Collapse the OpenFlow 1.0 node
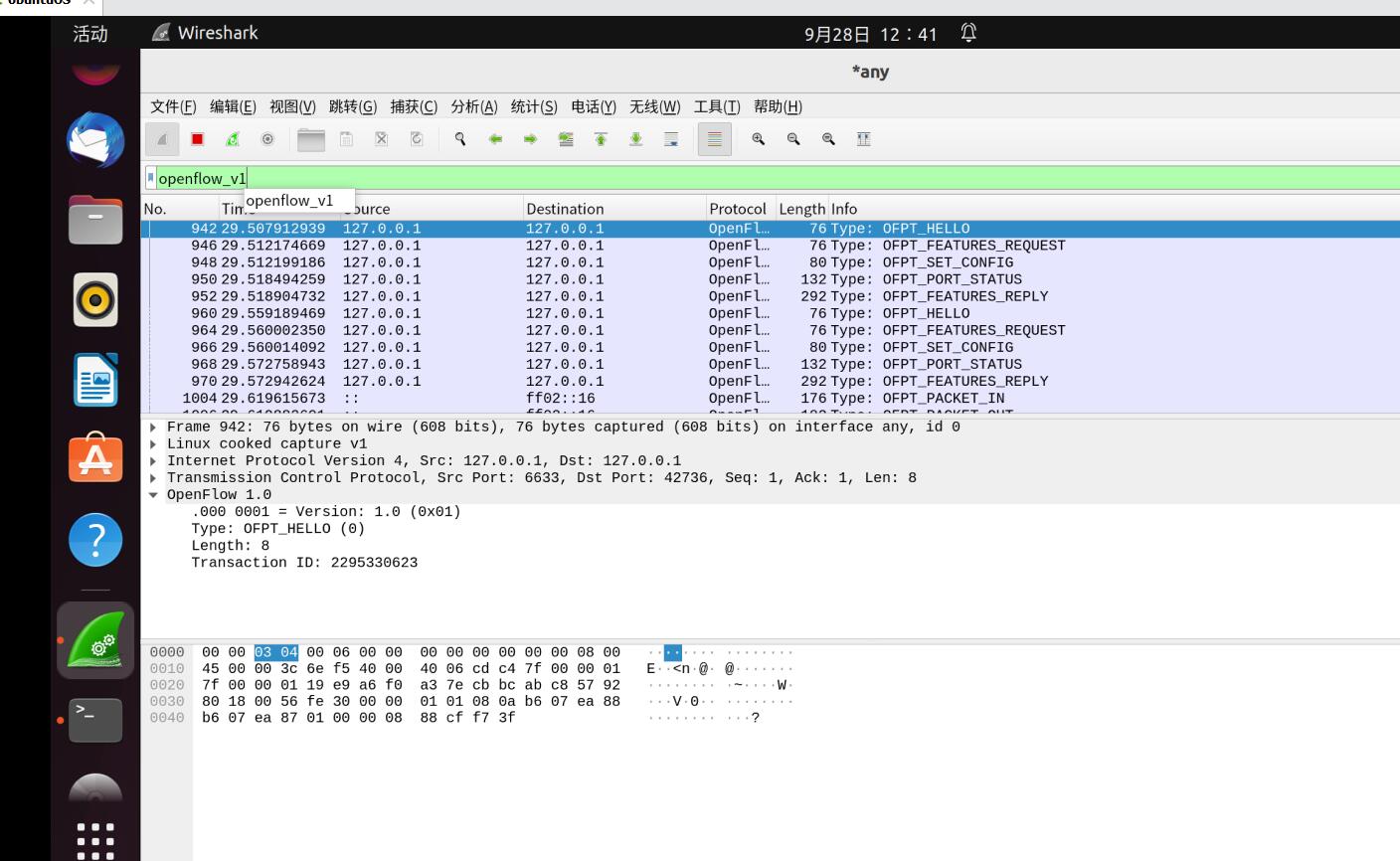The height and width of the screenshot is (861, 1400). pyautogui.click(x=153, y=495)
